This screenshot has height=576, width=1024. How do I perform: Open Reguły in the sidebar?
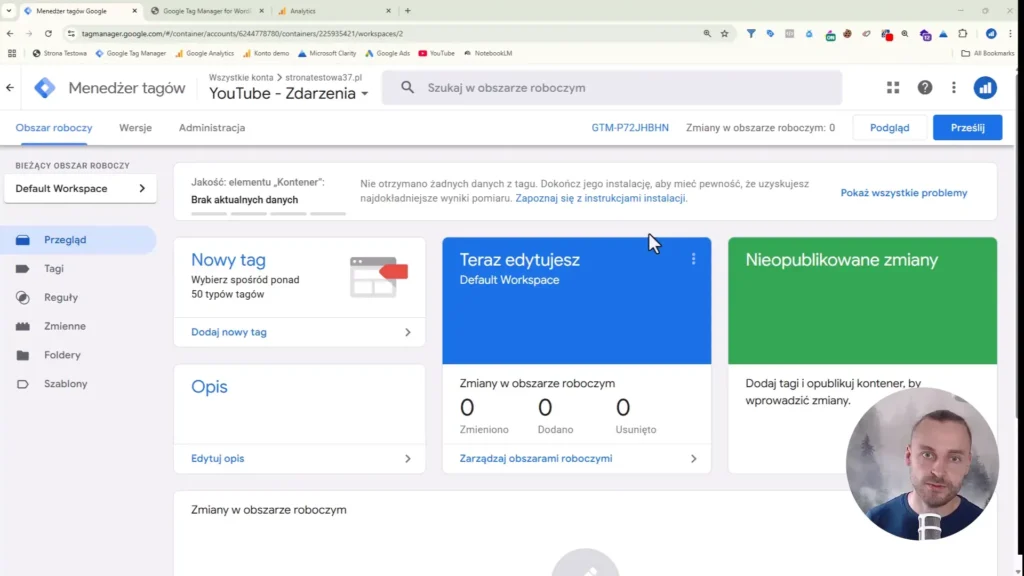pyautogui.click(x=78, y=297)
